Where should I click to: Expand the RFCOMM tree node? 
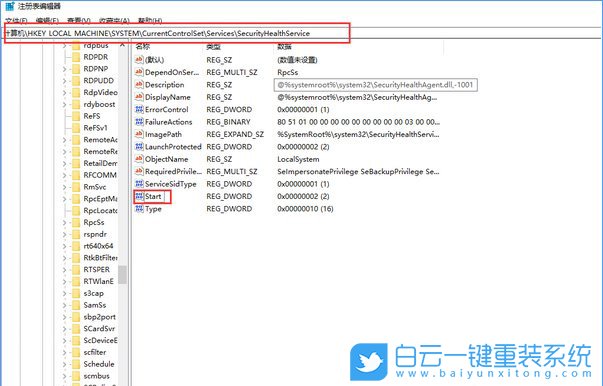point(65,175)
